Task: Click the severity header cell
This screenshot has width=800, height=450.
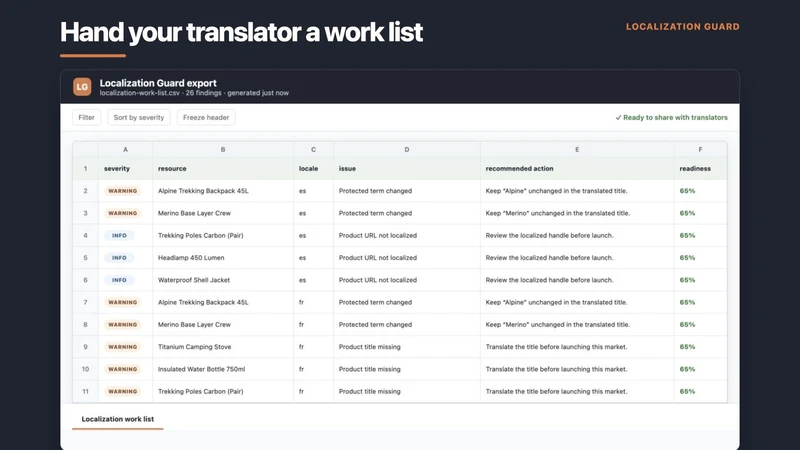Action: [x=126, y=168]
